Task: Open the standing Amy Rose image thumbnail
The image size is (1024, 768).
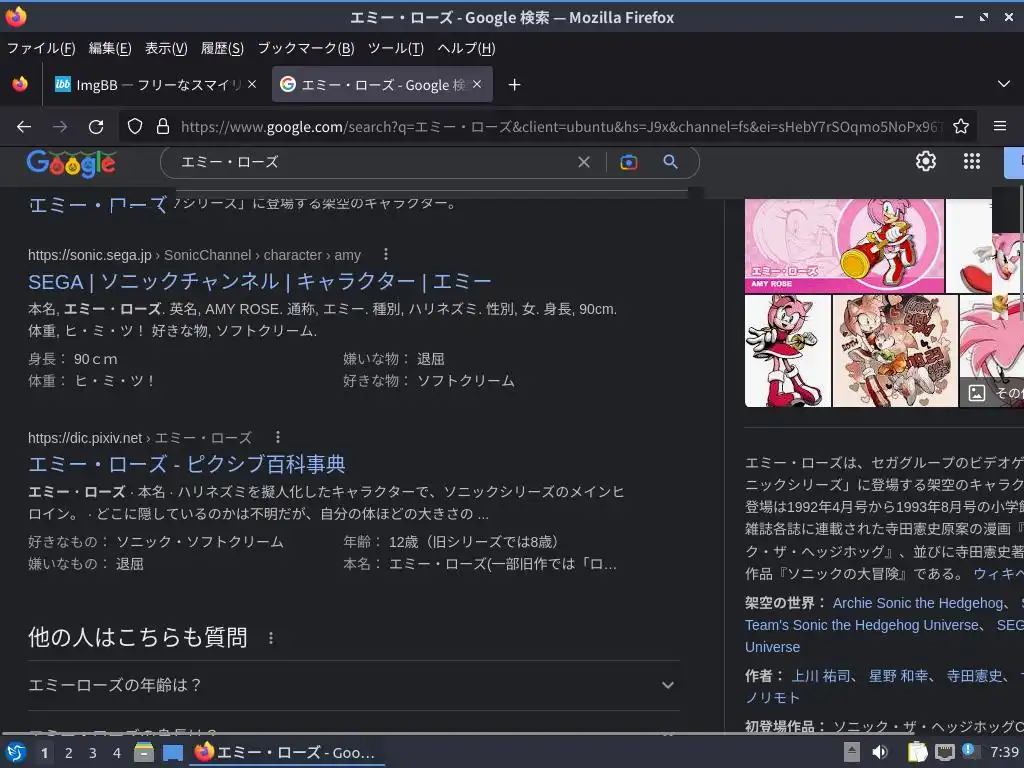Action: 788,351
